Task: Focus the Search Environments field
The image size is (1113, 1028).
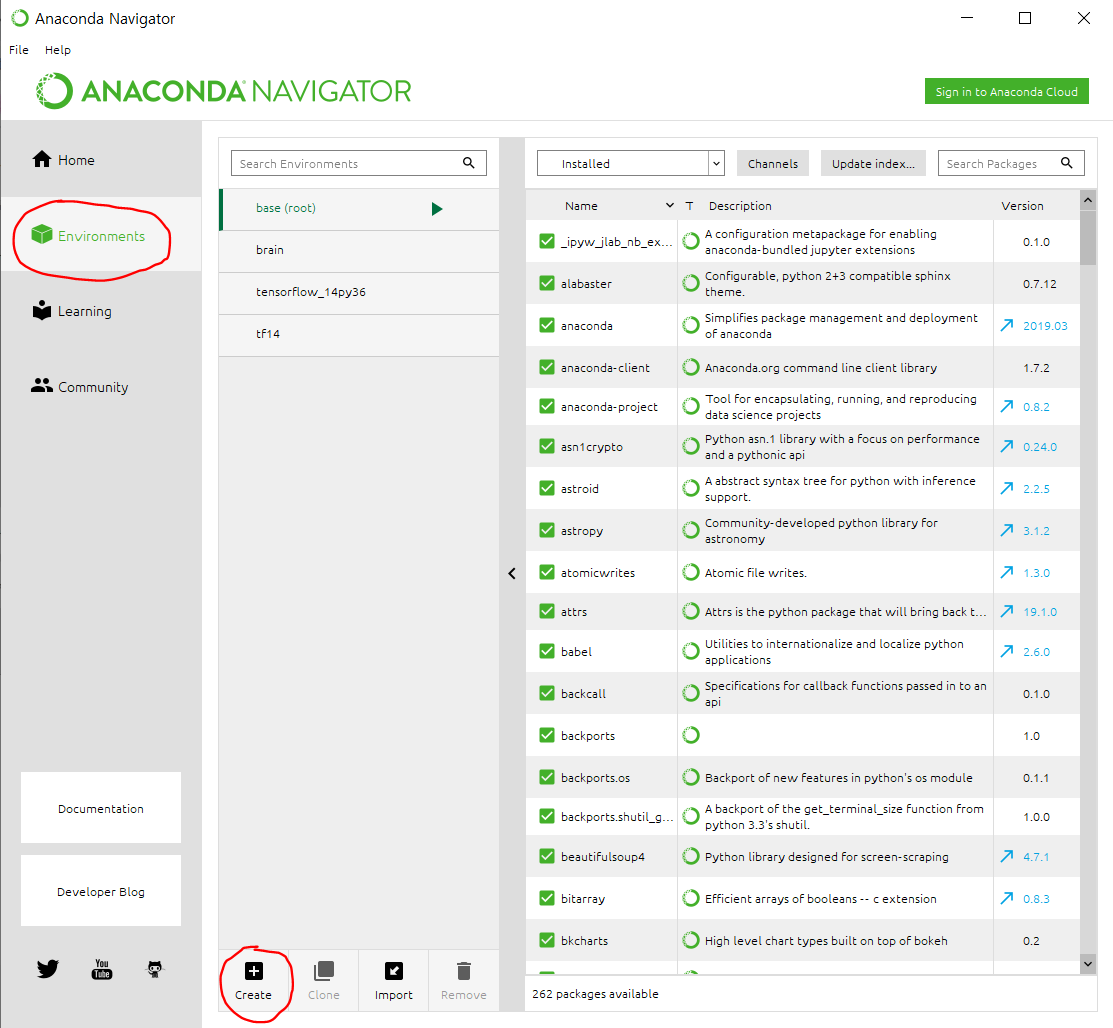Action: [x=358, y=163]
